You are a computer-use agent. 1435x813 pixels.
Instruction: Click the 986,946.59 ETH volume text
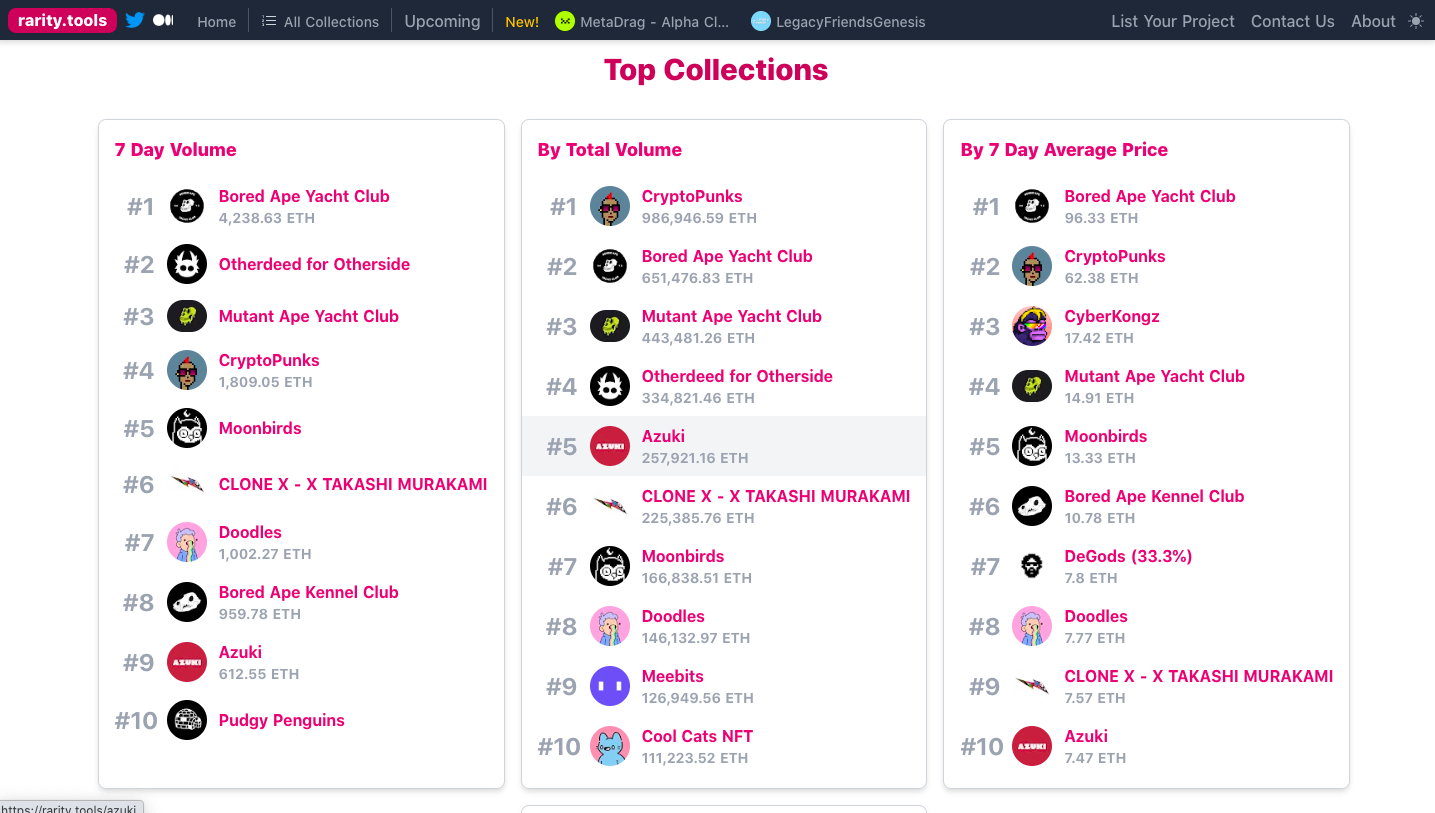(699, 218)
